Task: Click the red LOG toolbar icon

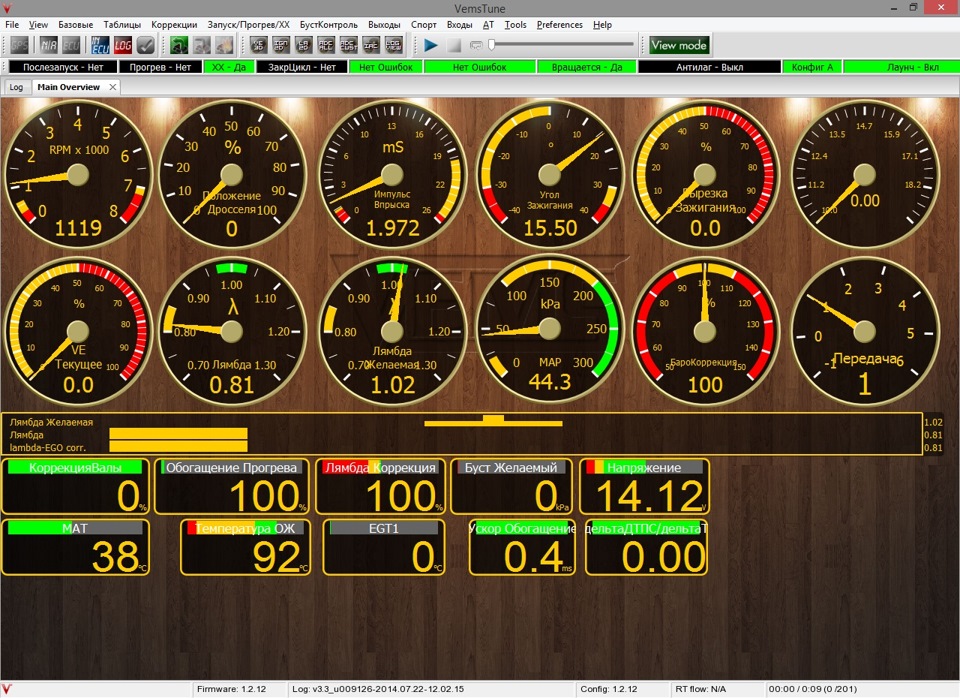Action: click(122, 45)
